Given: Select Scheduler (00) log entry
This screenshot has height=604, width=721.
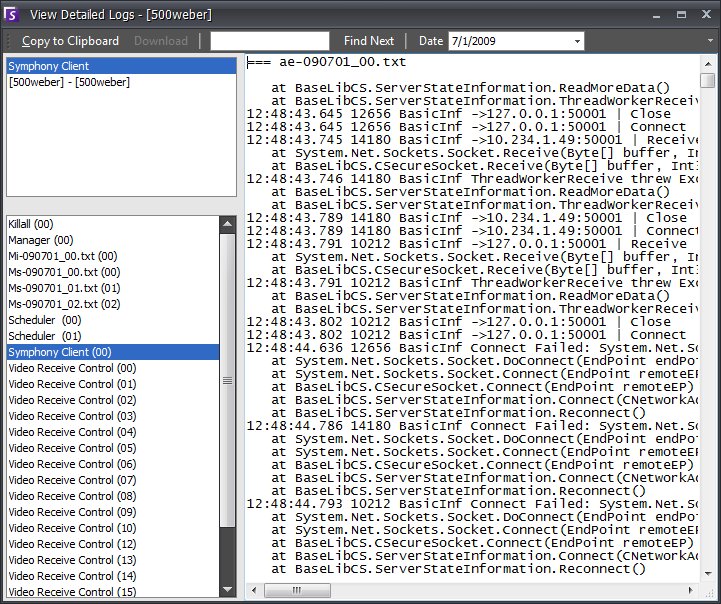Looking at the screenshot, I should click(x=113, y=320).
